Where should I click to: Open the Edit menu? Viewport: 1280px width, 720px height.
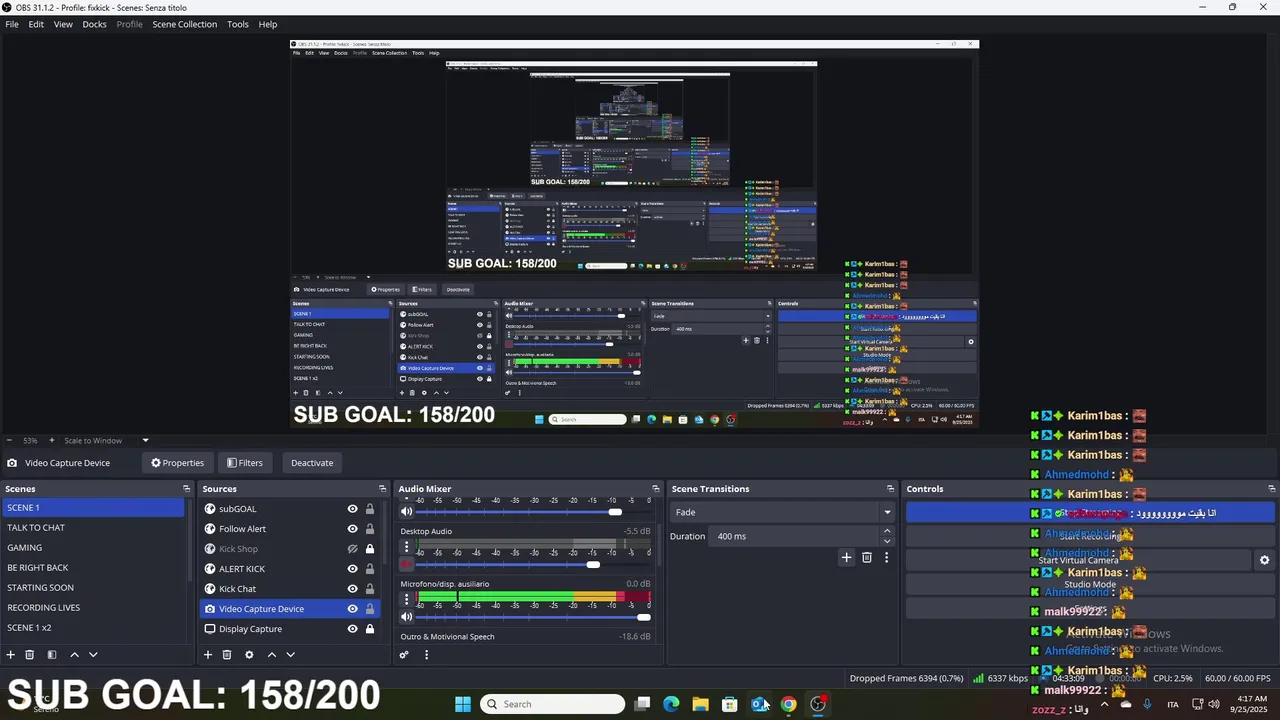[x=36, y=24]
